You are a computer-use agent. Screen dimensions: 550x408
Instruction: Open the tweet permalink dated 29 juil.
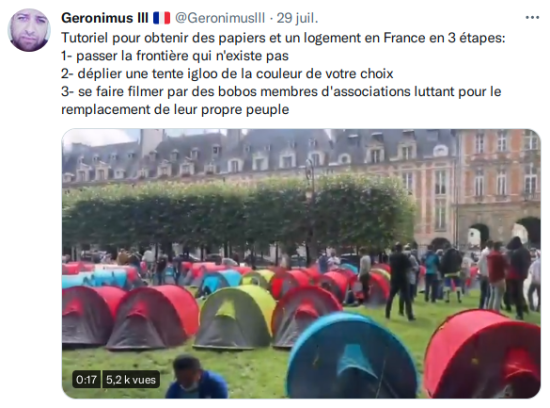(297, 18)
